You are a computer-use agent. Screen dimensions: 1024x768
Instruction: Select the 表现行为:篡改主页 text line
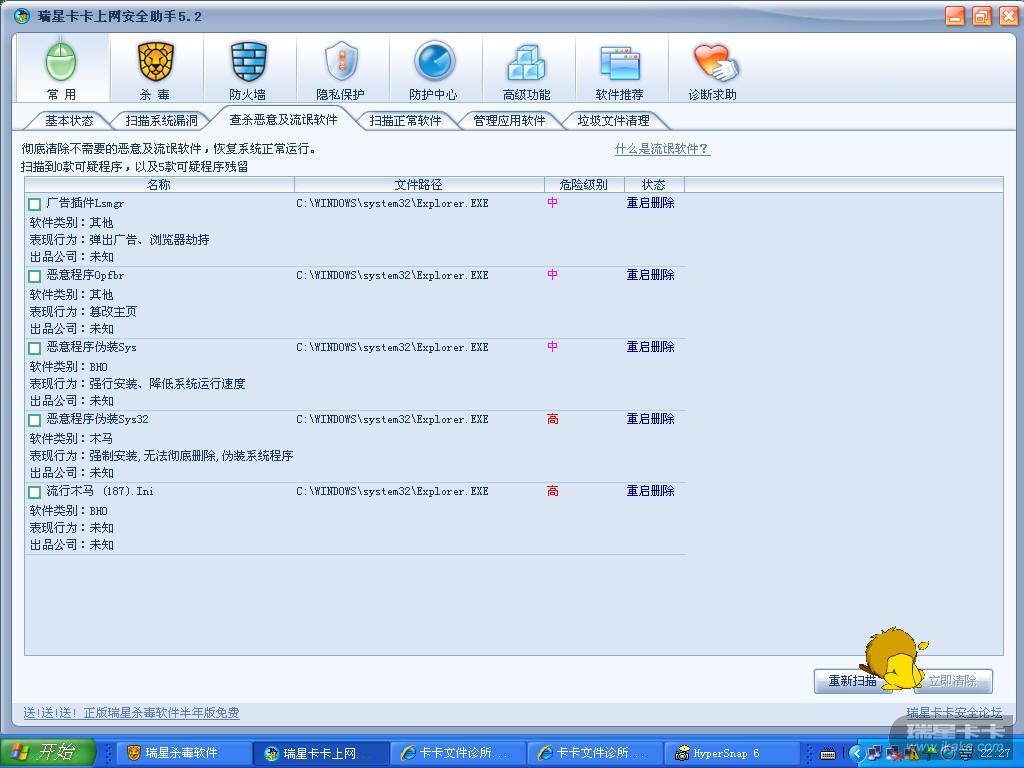click(84, 312)
